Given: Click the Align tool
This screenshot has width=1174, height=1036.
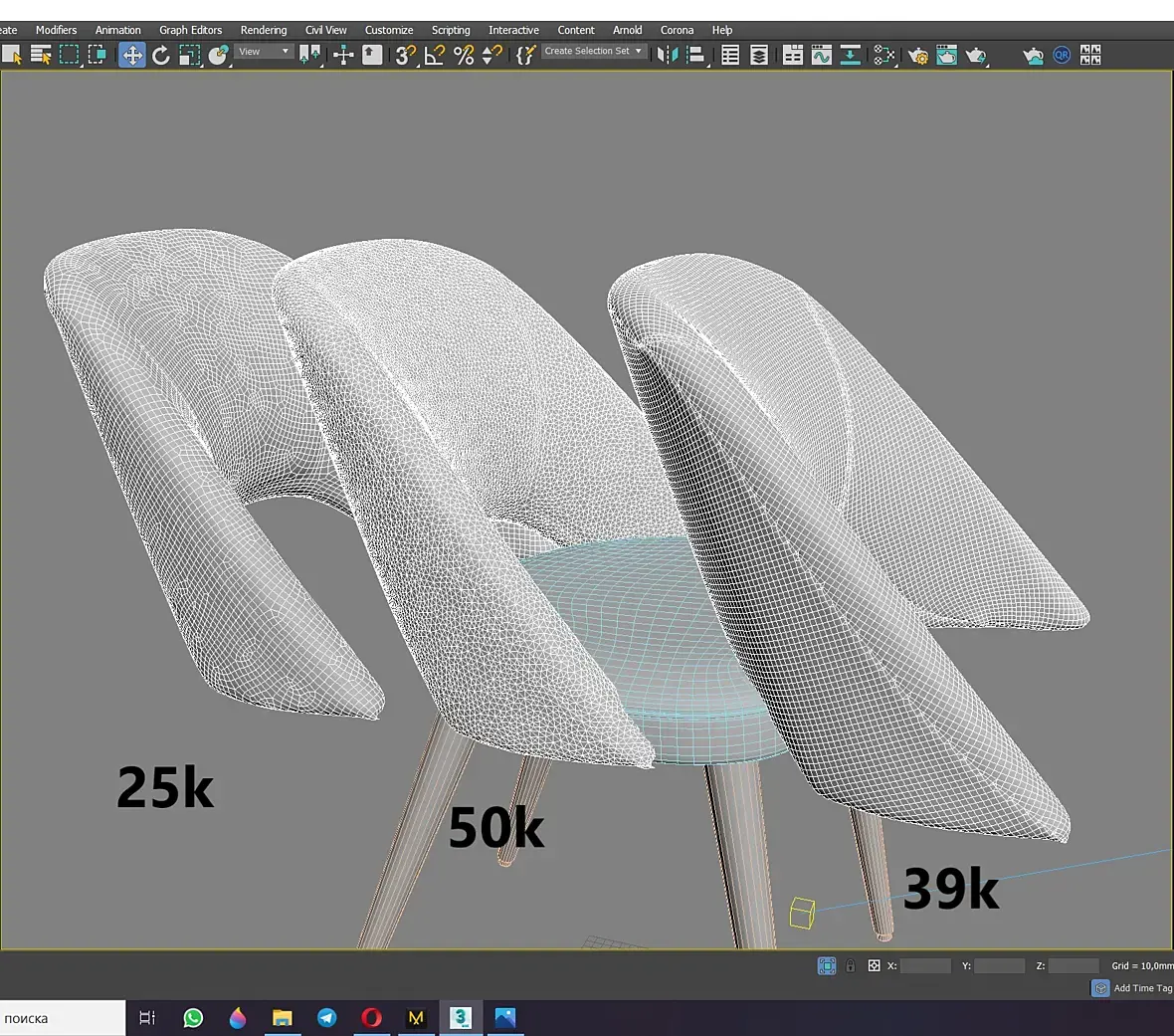Looking at the screenshot, I should click(696, 55).
